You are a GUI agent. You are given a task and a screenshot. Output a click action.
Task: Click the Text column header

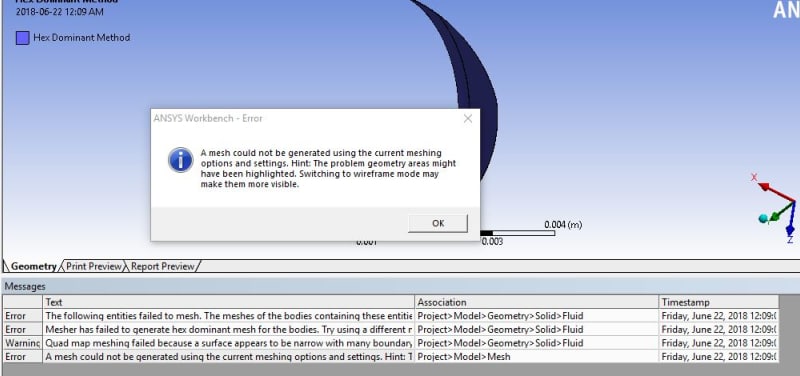[229, 302]
